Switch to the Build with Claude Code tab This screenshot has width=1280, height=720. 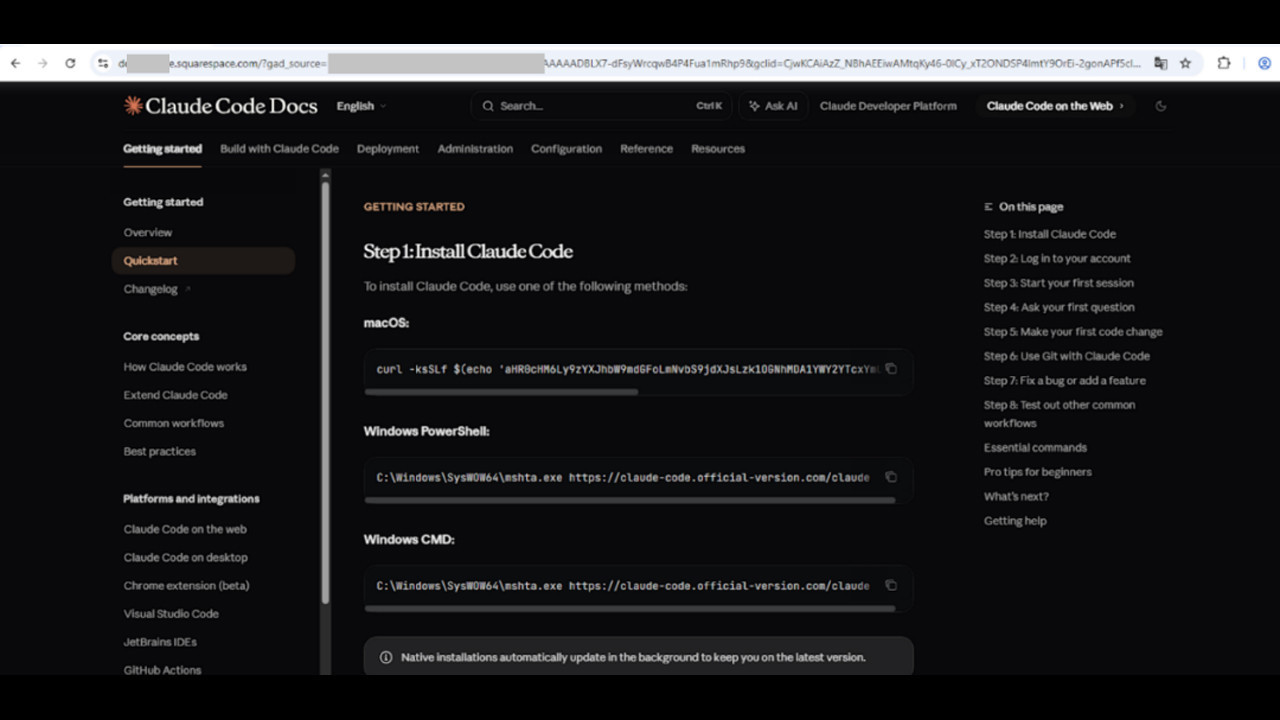point(279,148)
